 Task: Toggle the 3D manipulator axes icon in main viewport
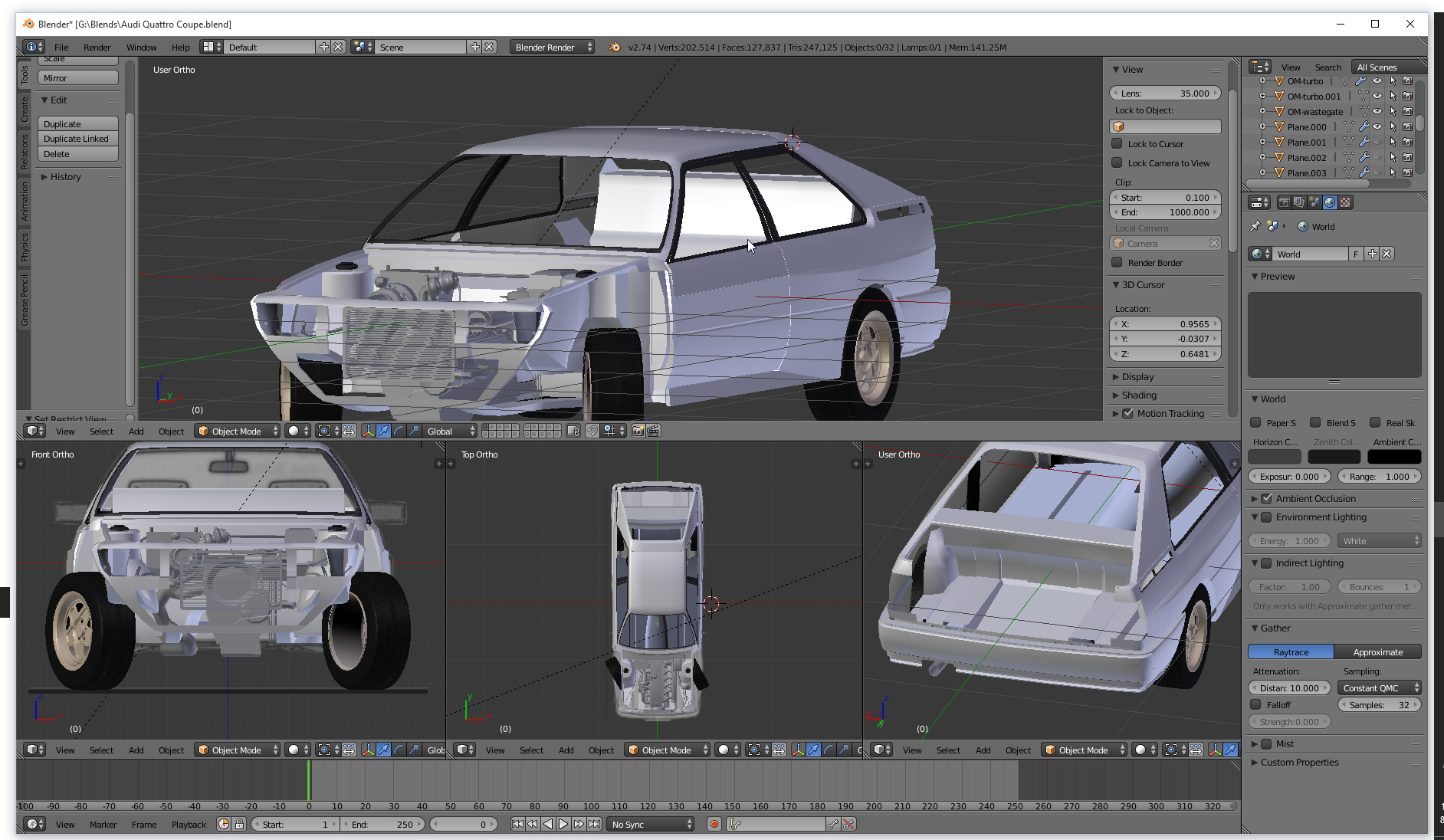(x=368, y=431)
